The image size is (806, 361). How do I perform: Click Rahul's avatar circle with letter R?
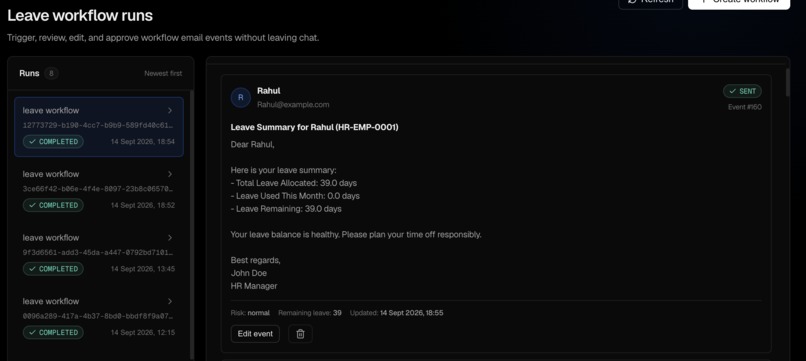[241, 97]
